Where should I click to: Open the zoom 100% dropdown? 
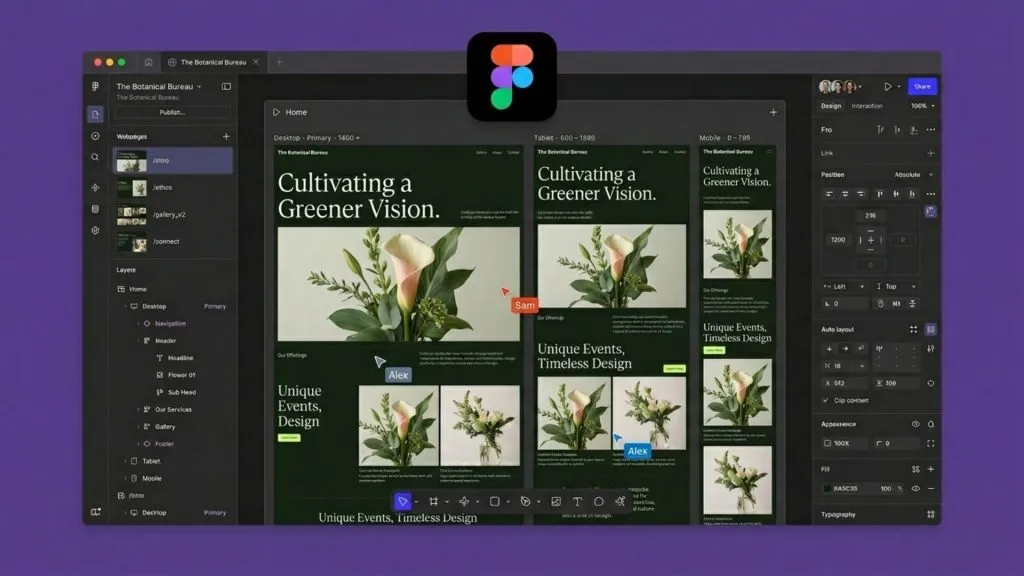(x=922, y=106)
